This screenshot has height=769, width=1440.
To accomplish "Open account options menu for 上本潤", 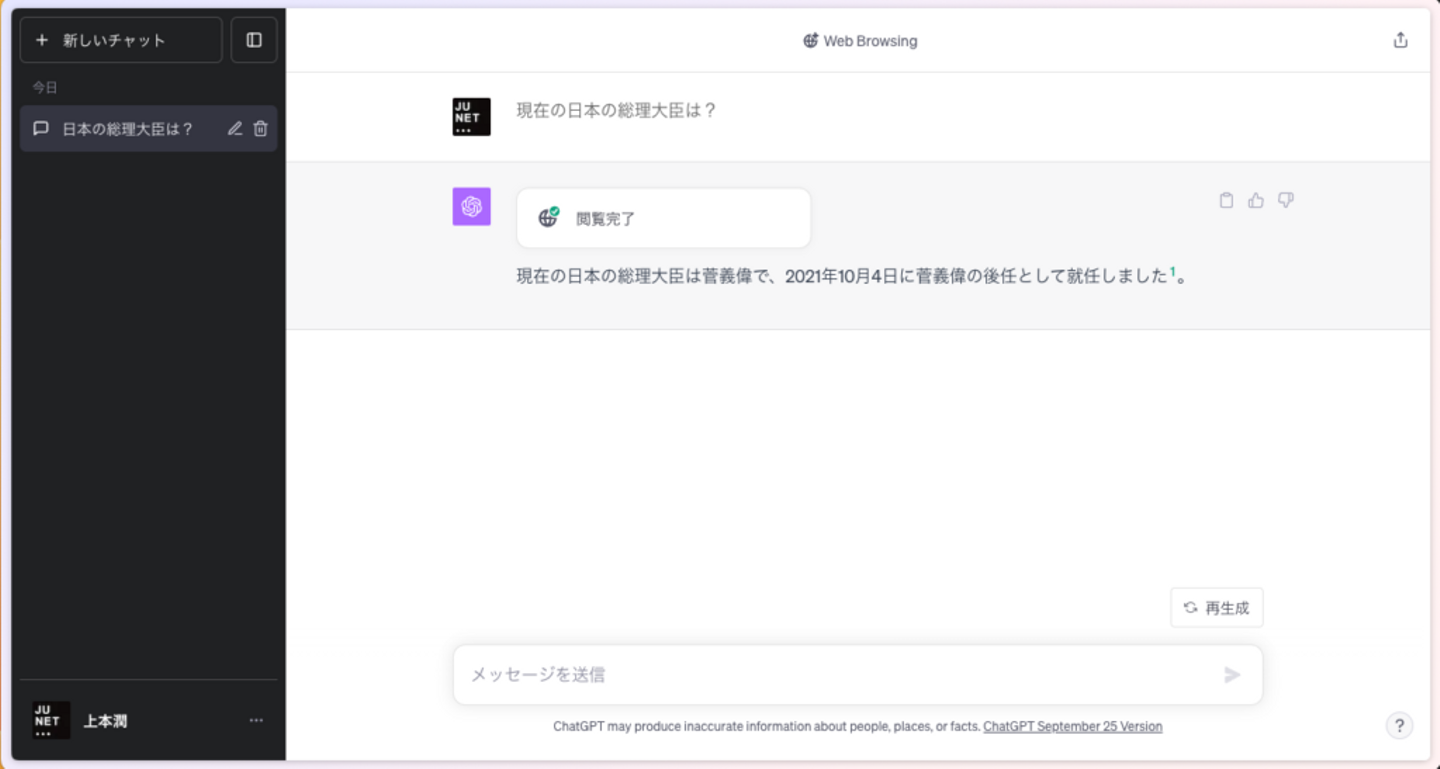I will (x=256, y=720).
